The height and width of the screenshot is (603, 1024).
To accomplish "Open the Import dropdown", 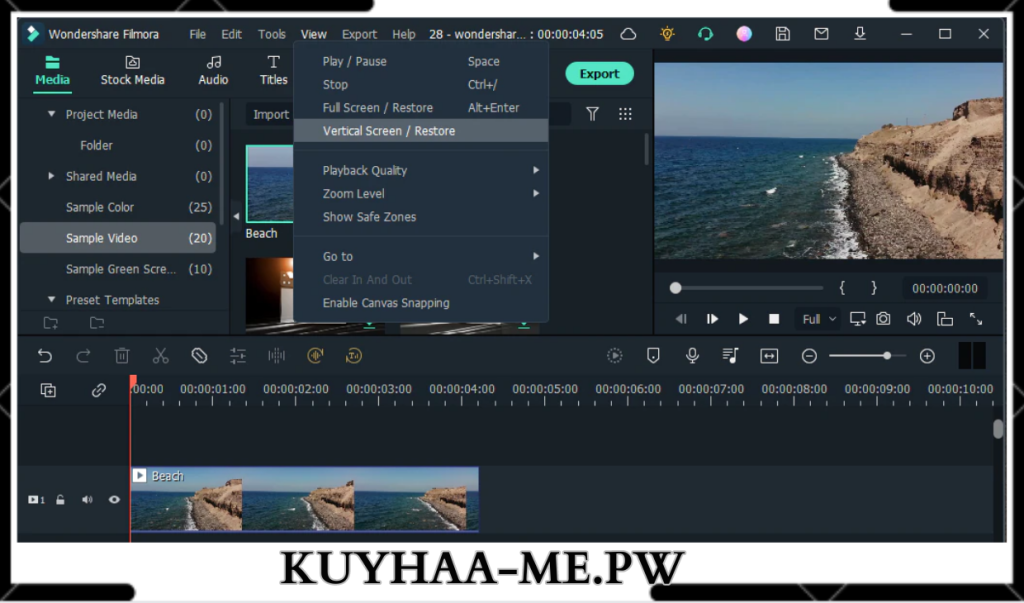I will (270, 114).
